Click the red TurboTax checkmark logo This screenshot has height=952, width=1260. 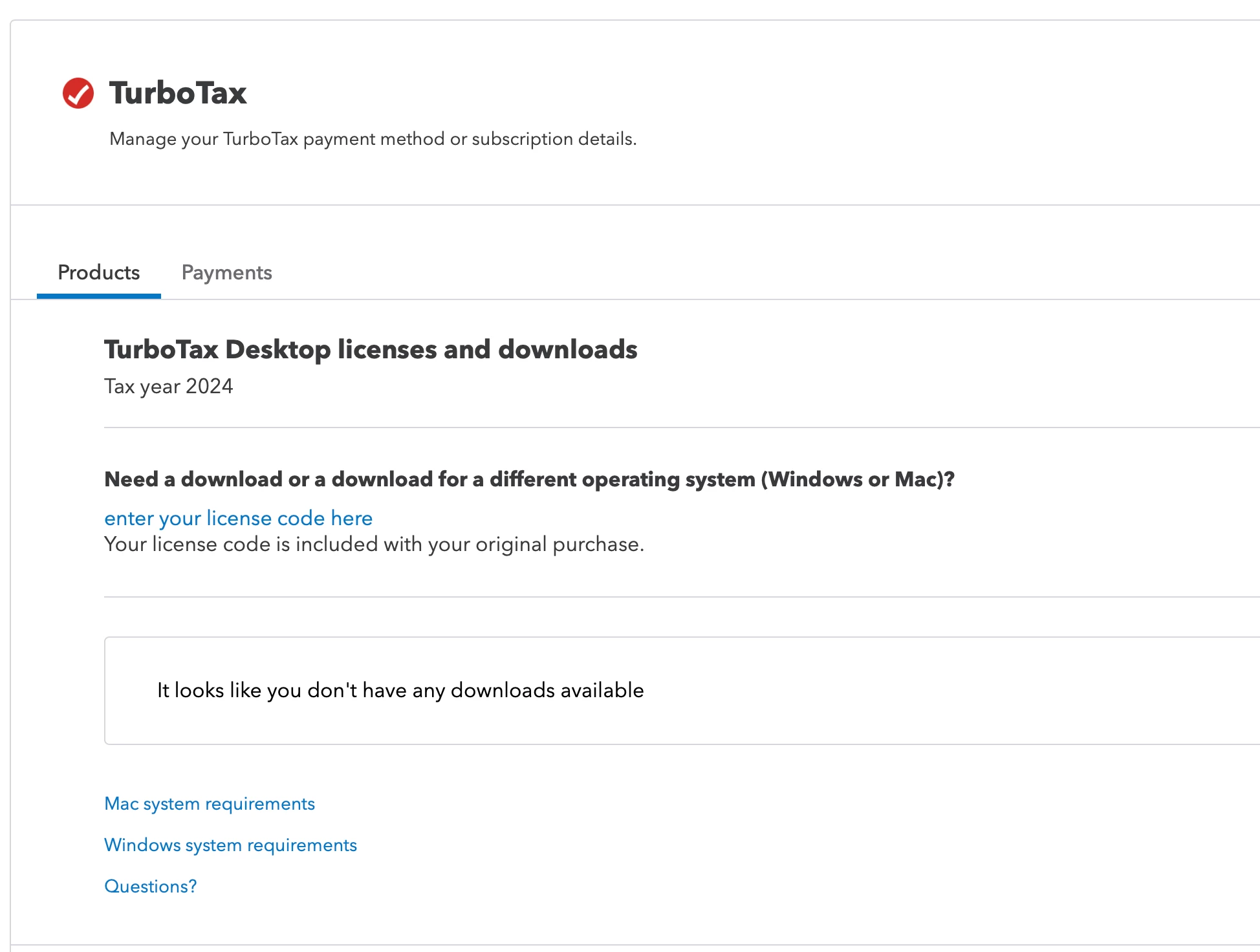(78, 93)
